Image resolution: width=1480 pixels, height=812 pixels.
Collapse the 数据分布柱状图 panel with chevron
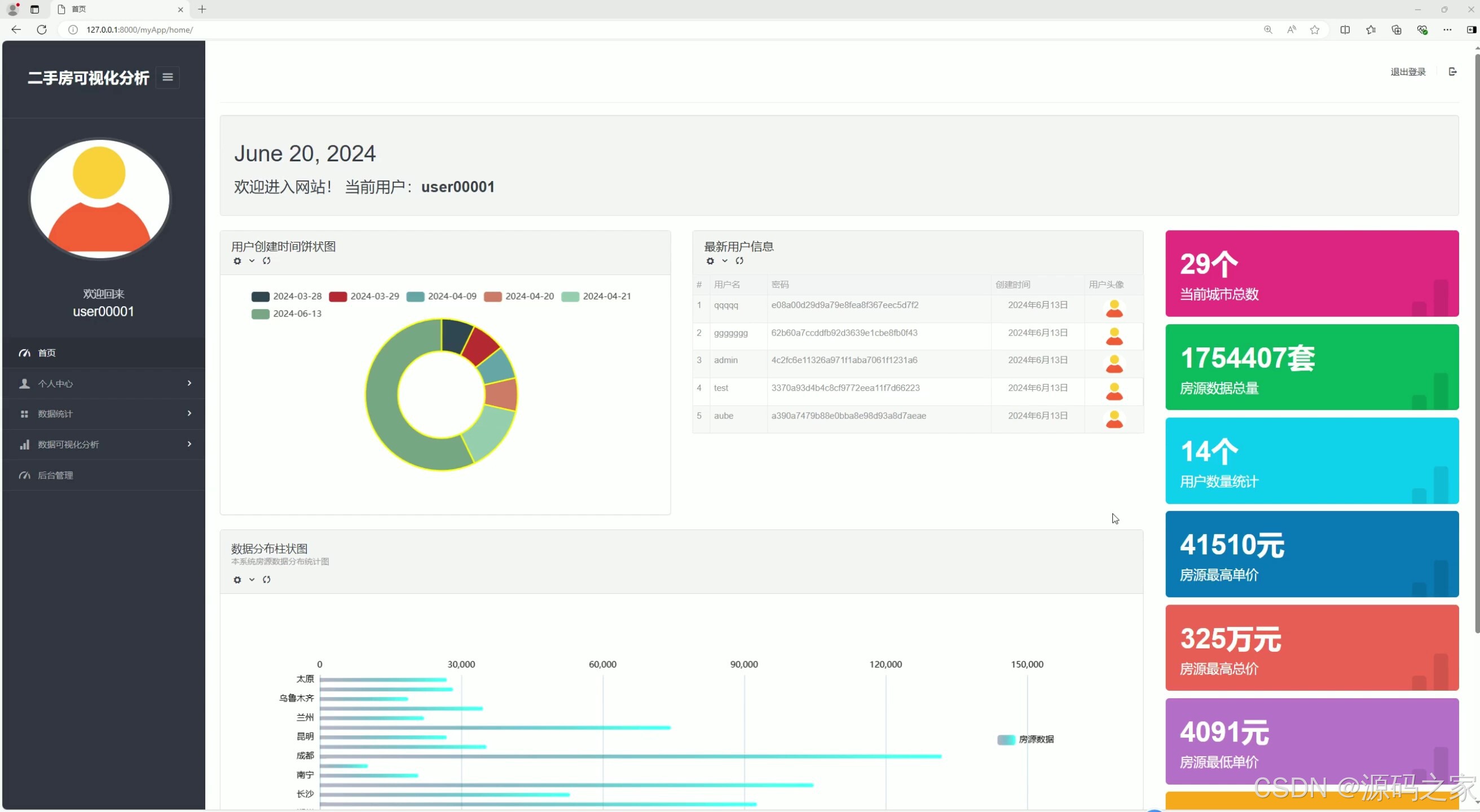pyautogui.click(x=252, y=580)
